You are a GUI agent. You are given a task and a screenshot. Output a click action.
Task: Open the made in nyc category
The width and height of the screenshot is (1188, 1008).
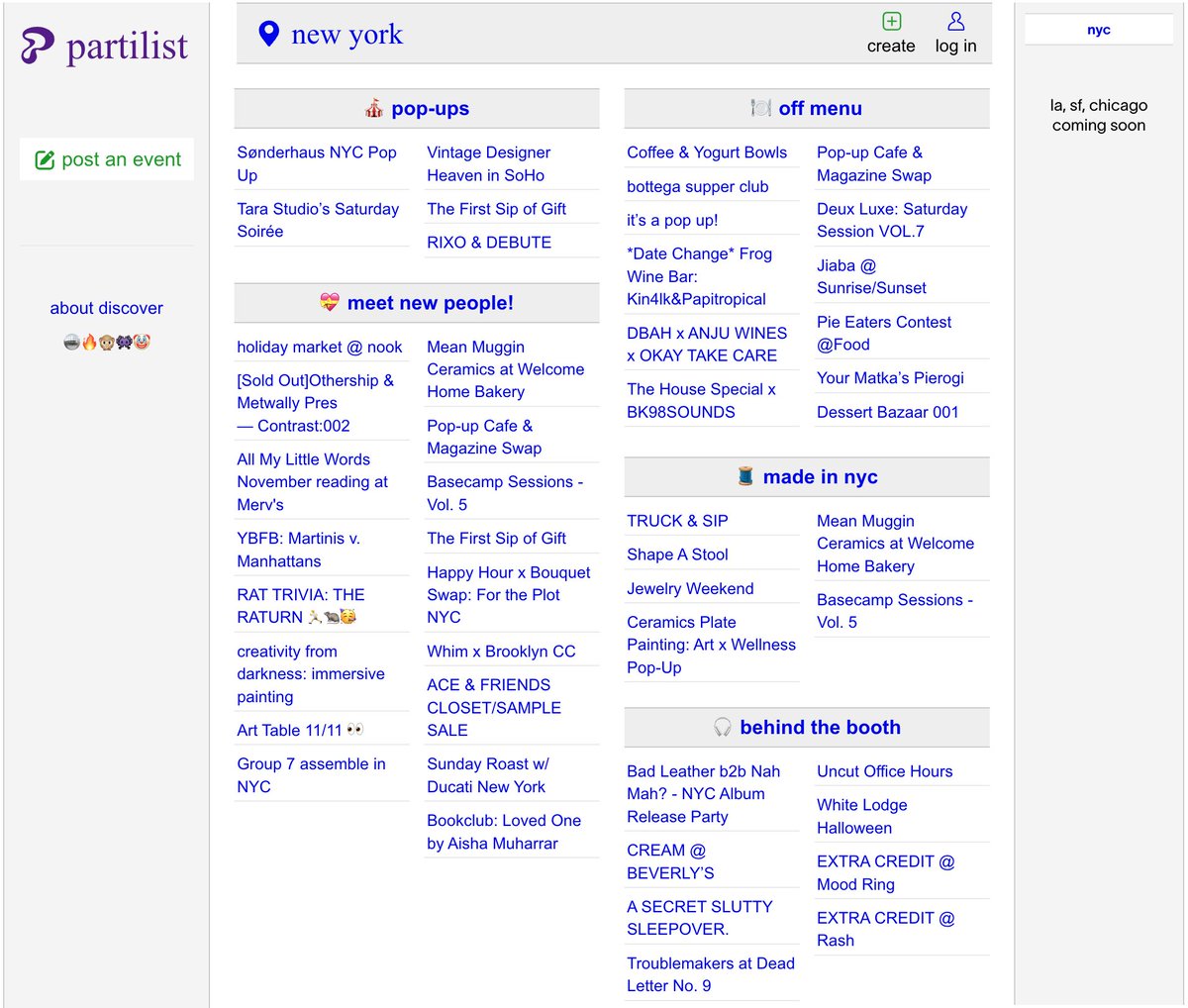(x=807, y=477)
